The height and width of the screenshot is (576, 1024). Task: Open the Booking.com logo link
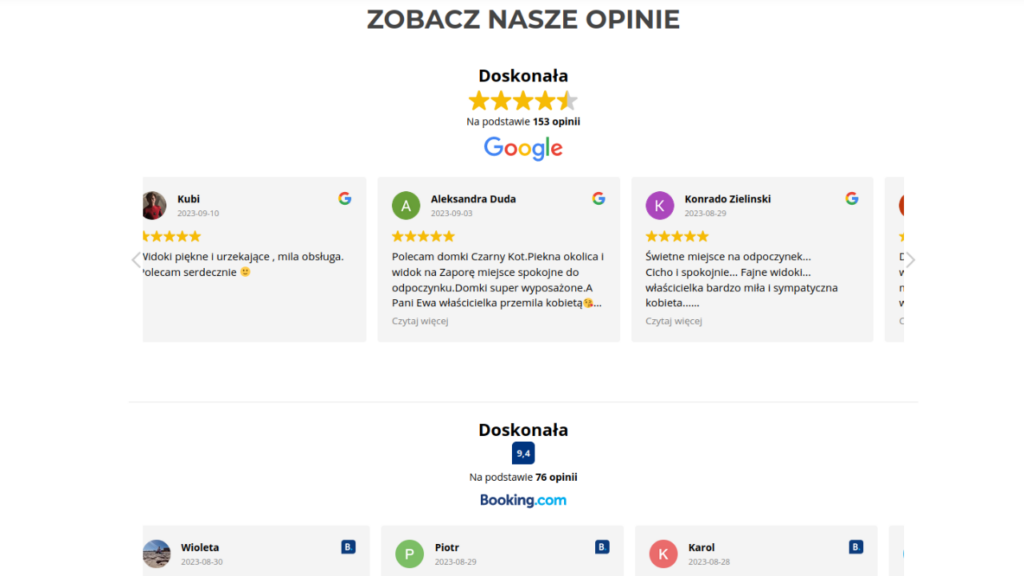(x=523, y=501)
